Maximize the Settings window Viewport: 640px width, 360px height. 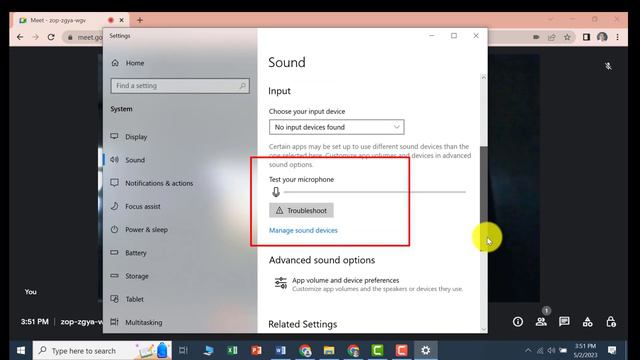(x=453, y=36)
